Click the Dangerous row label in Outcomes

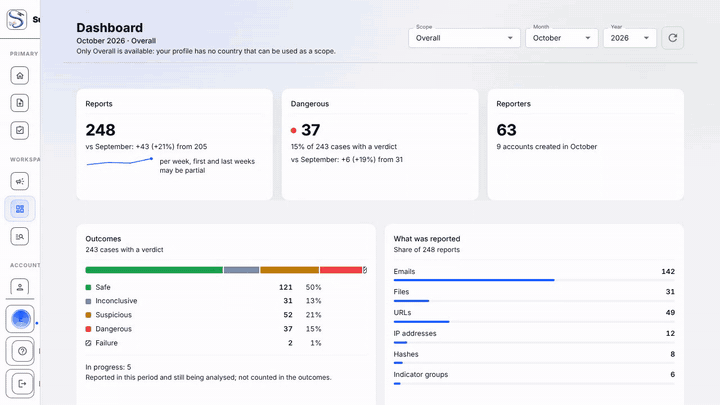[x=113, y=329]
